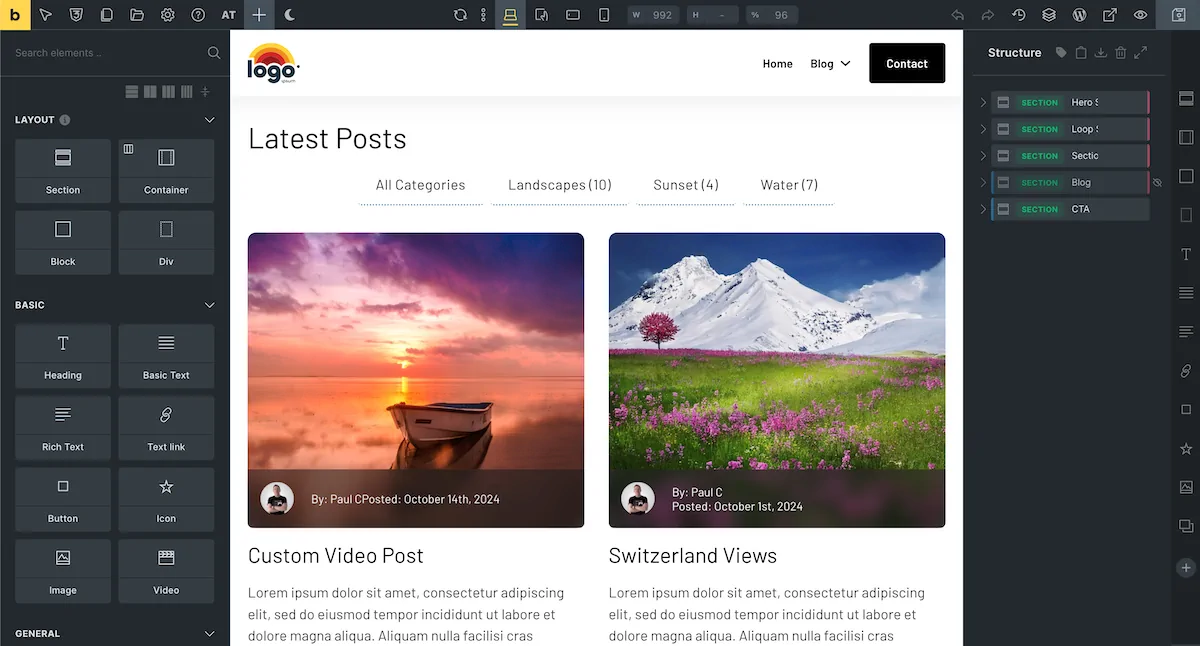Click the reload canvas circular arrows icon

click(460, 15)
